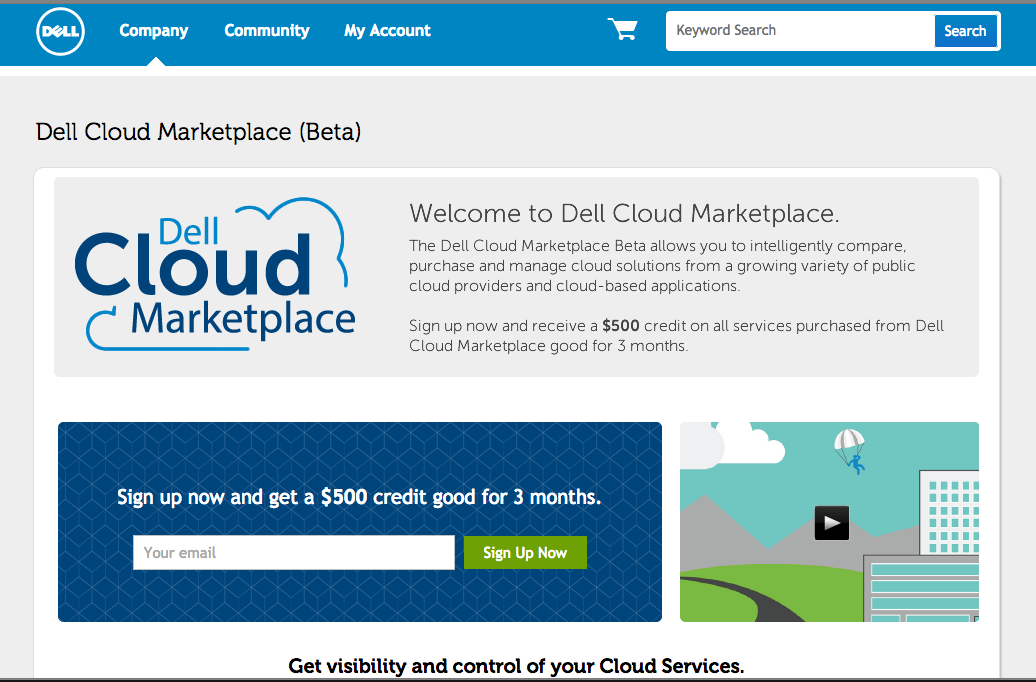Play the parachute intro video

[831, 523]
